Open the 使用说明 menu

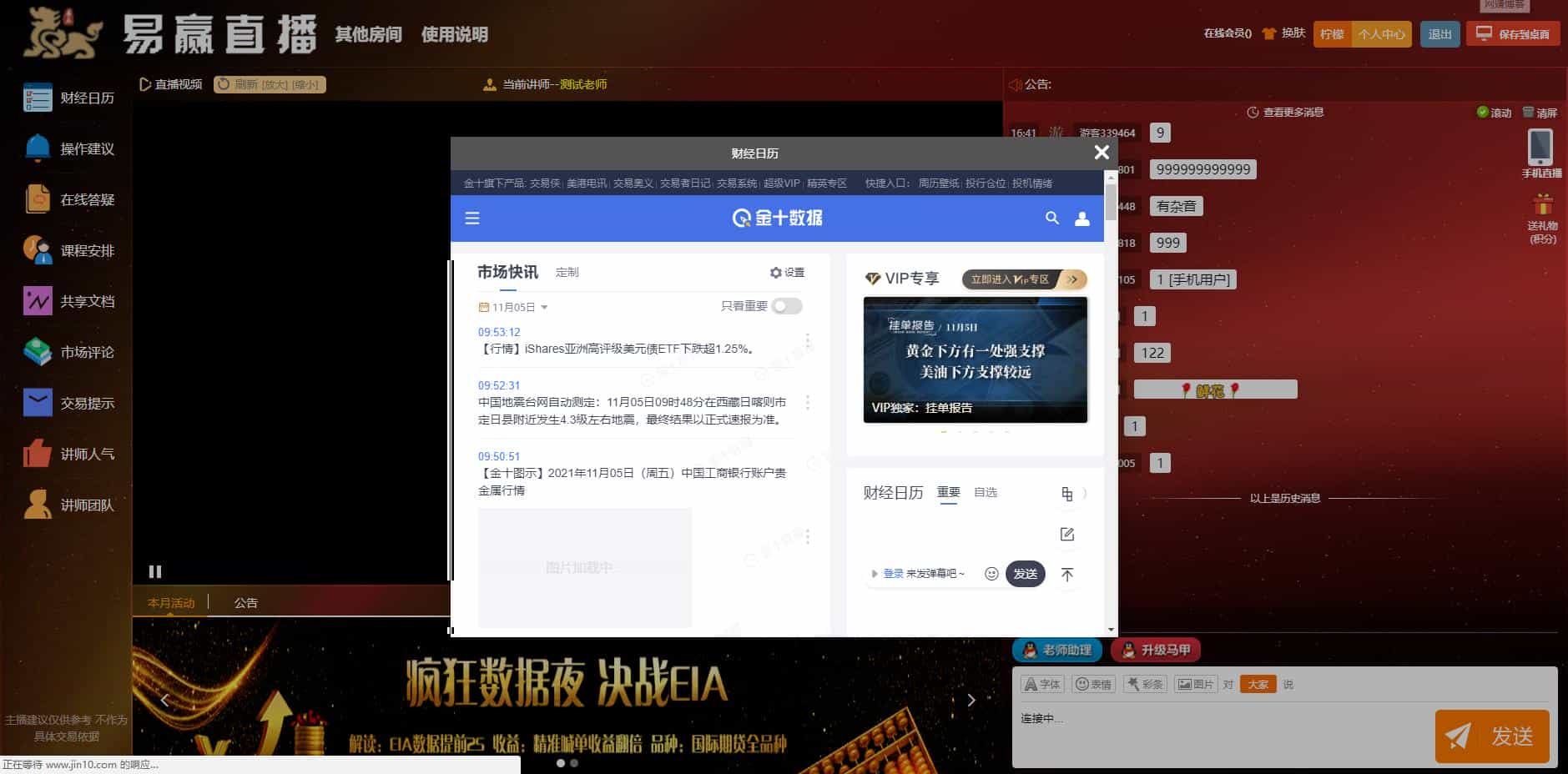pyautogui.click(x=455, y=34)
